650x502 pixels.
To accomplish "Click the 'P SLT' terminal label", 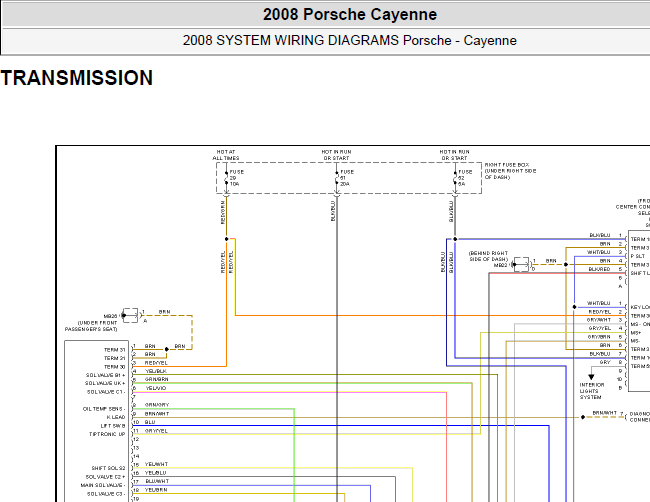I will tap(638, 257).
